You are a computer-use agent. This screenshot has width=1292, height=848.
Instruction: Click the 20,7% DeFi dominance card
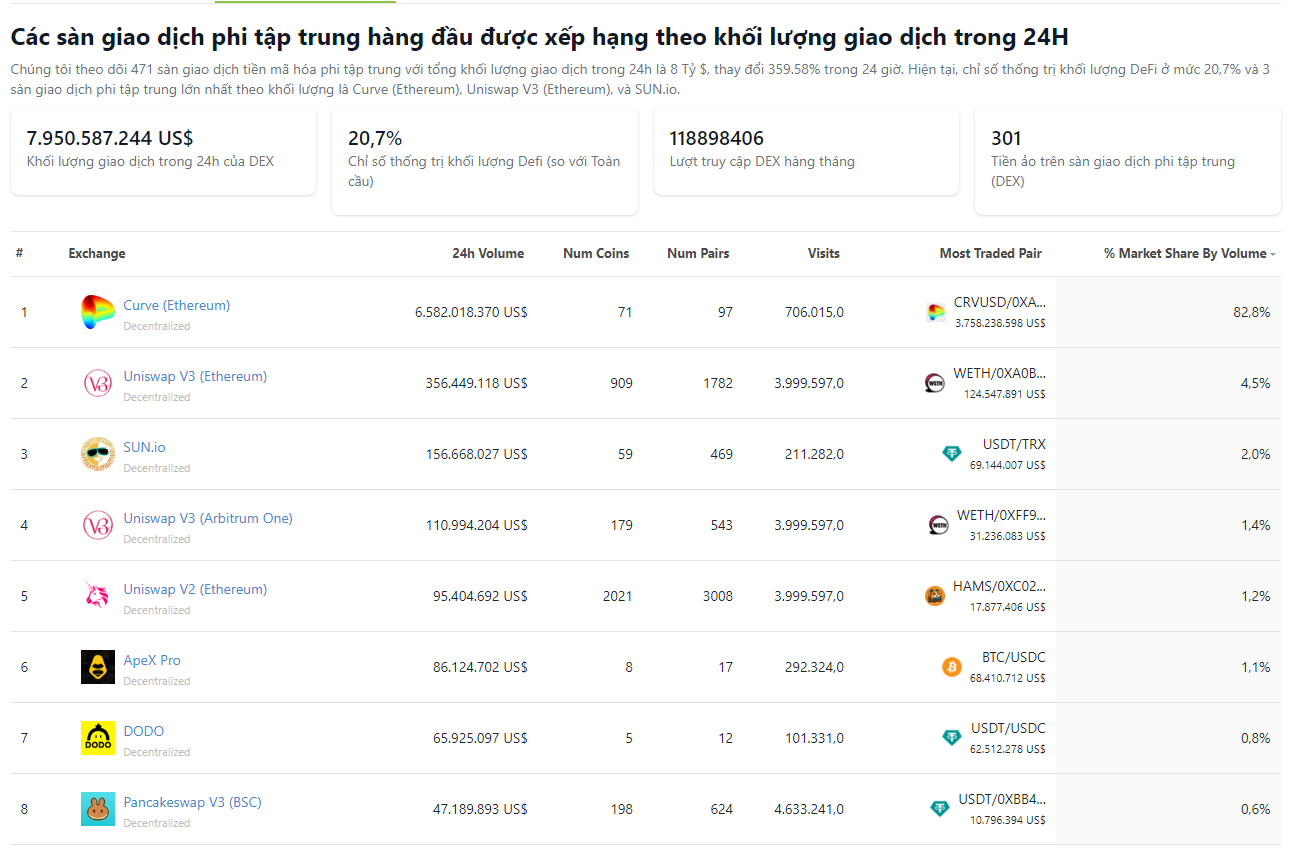click(485, 161)
